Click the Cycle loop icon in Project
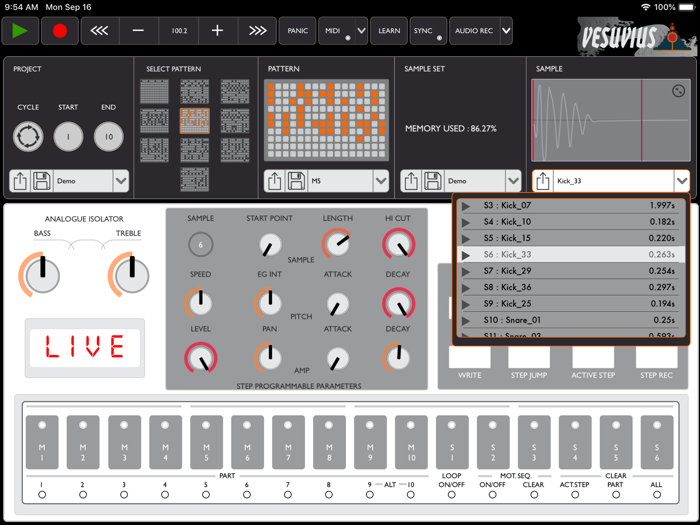 tap(28, 136)
